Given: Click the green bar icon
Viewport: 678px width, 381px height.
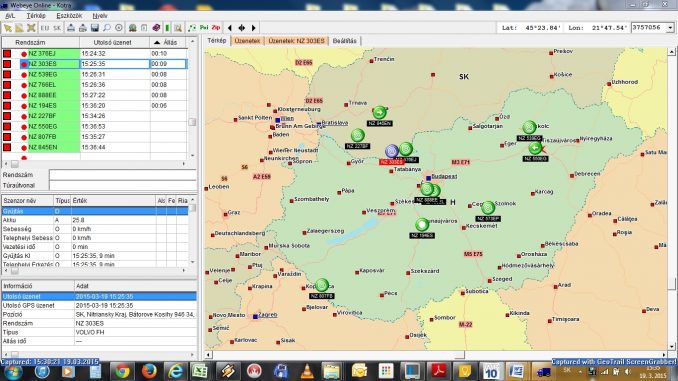Looking at the screenshot, I should pyautogui.click(x=167, y=28).
